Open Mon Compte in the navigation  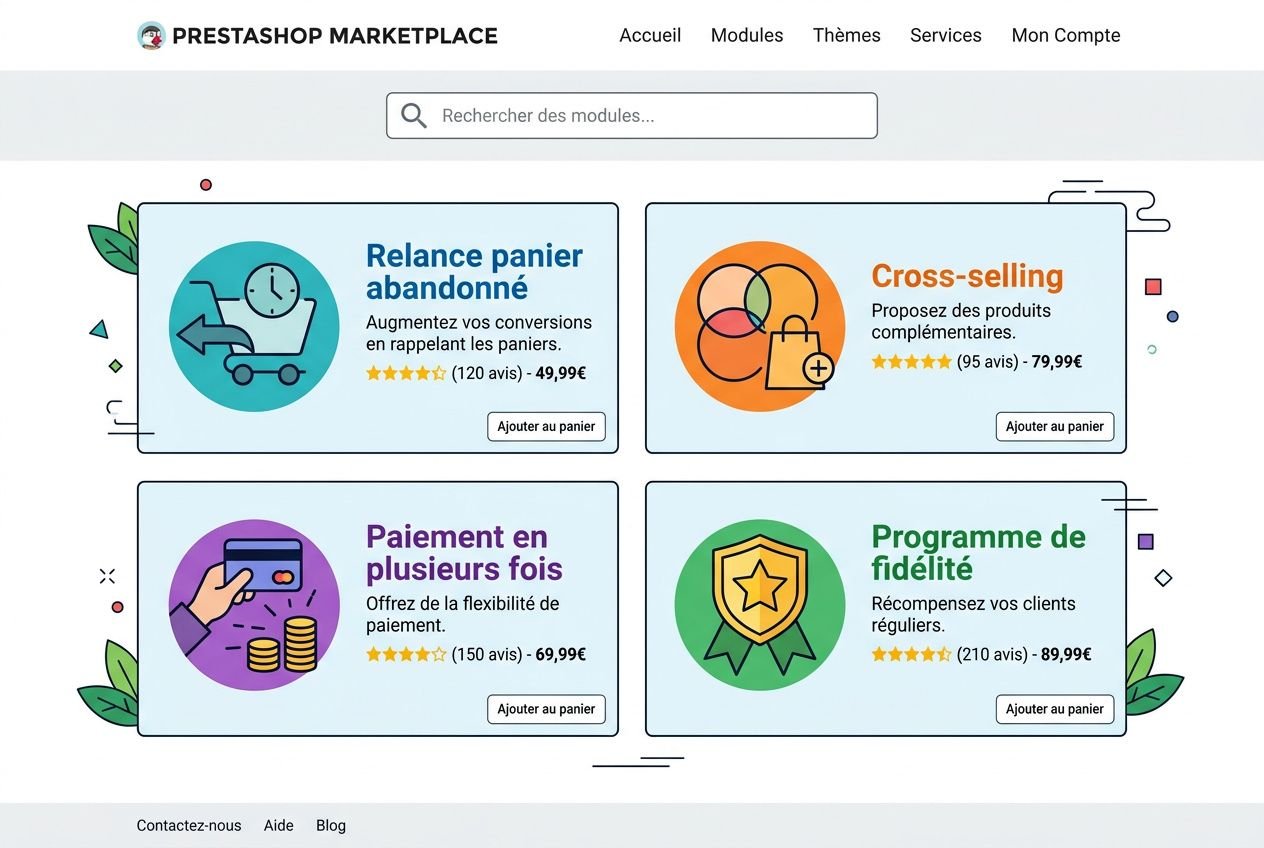coord(1066,35)
